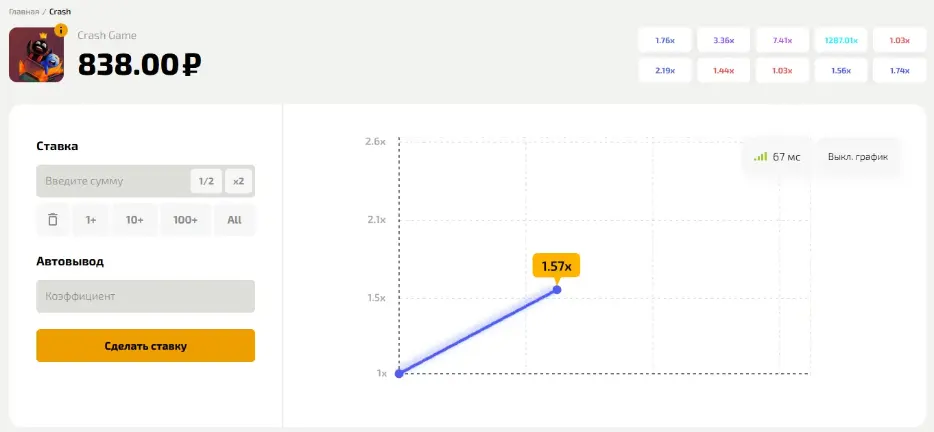Select the 2.19x history result
This screenshot has height=432, width=934.
coord(665,70)
